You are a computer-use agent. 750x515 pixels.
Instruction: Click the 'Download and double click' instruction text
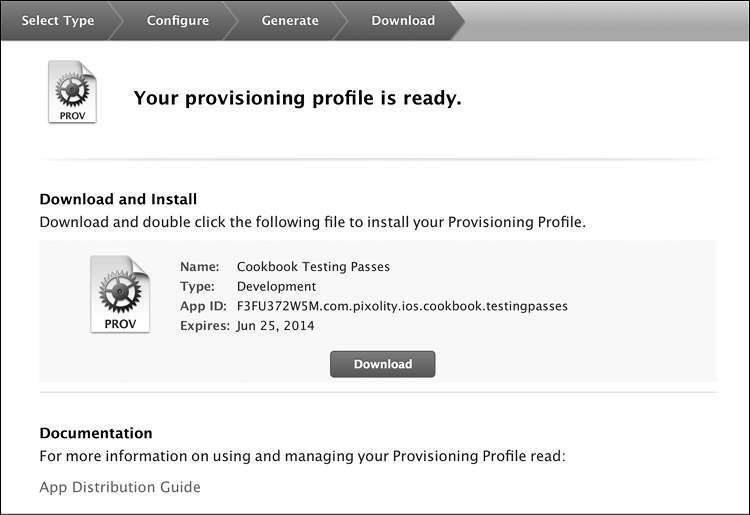(312, 221)
